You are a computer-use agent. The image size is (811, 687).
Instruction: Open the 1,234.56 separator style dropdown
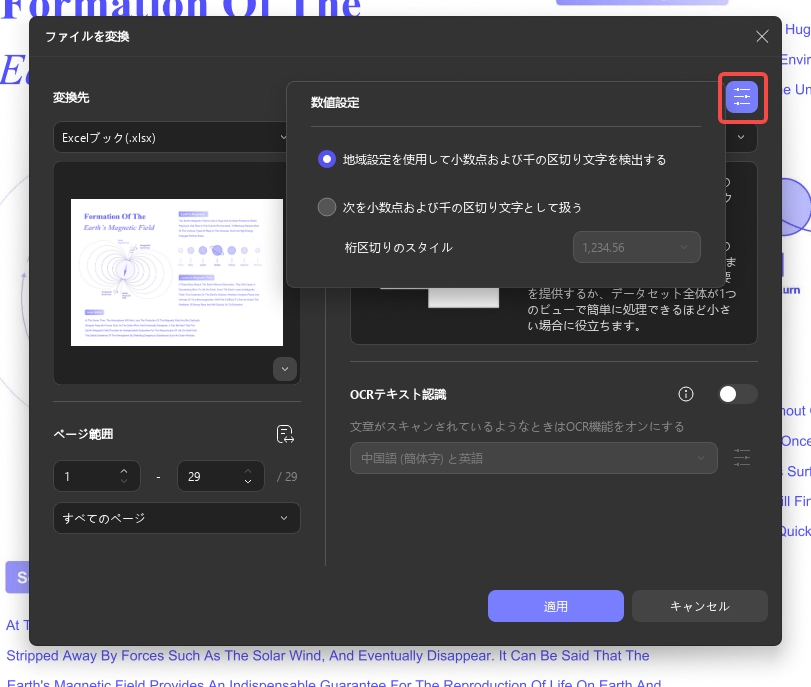[636, 247]
